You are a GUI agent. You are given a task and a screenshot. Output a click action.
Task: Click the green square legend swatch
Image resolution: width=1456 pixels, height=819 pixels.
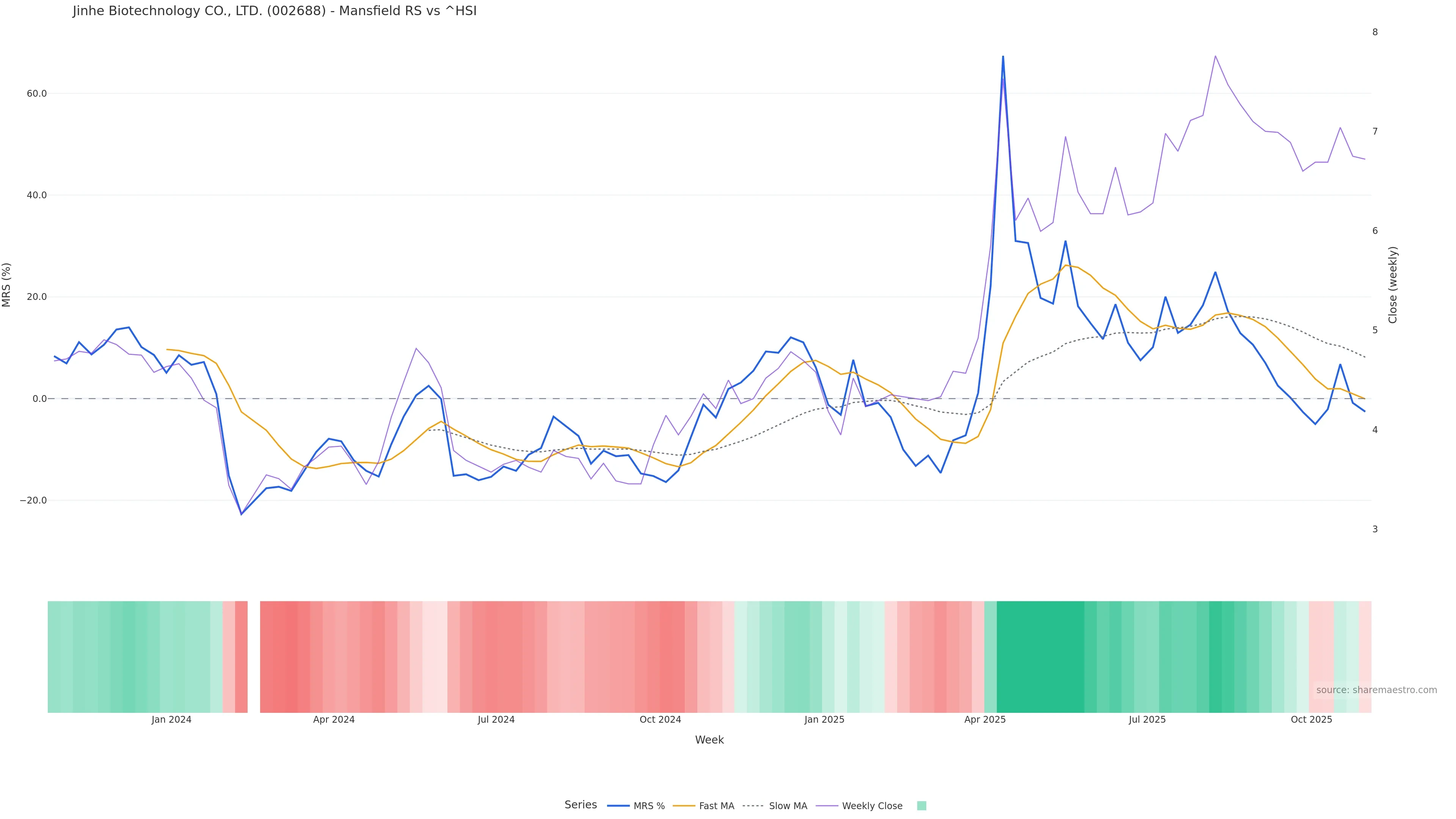coord(921,806)
